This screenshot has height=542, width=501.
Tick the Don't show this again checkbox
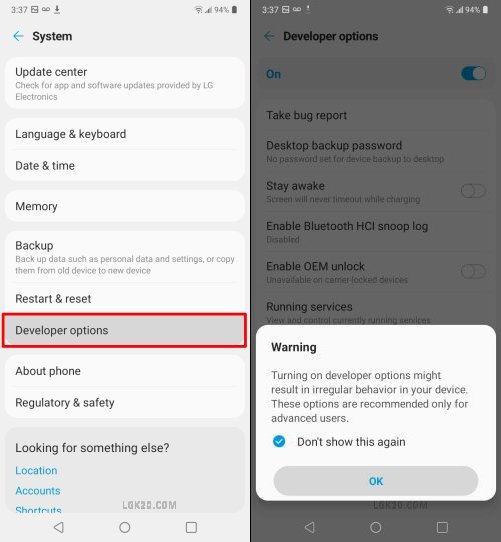279,441
